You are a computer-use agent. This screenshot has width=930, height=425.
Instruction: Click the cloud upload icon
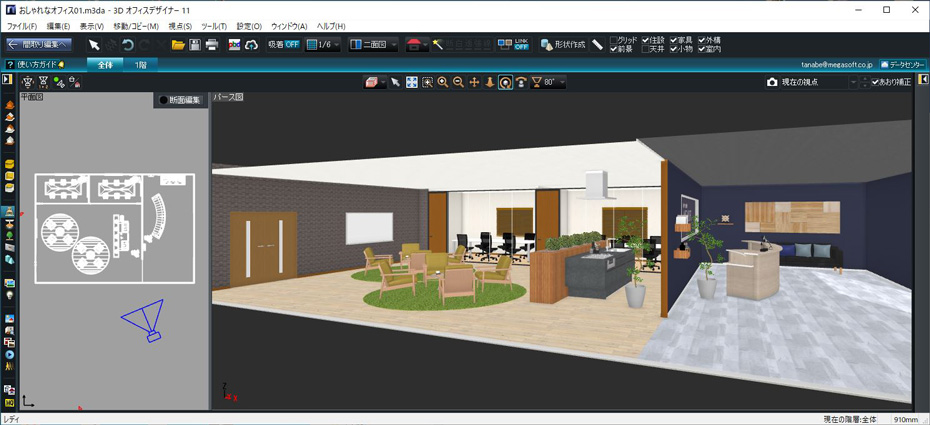pyautogui.click(x=251, y=44)
